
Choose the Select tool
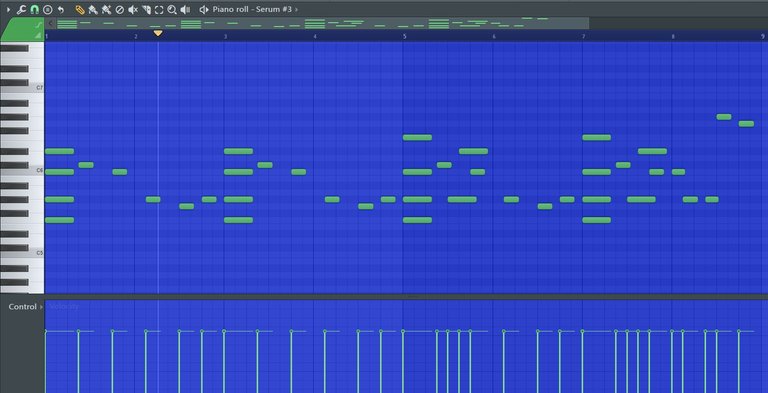(x=159, y=9)
